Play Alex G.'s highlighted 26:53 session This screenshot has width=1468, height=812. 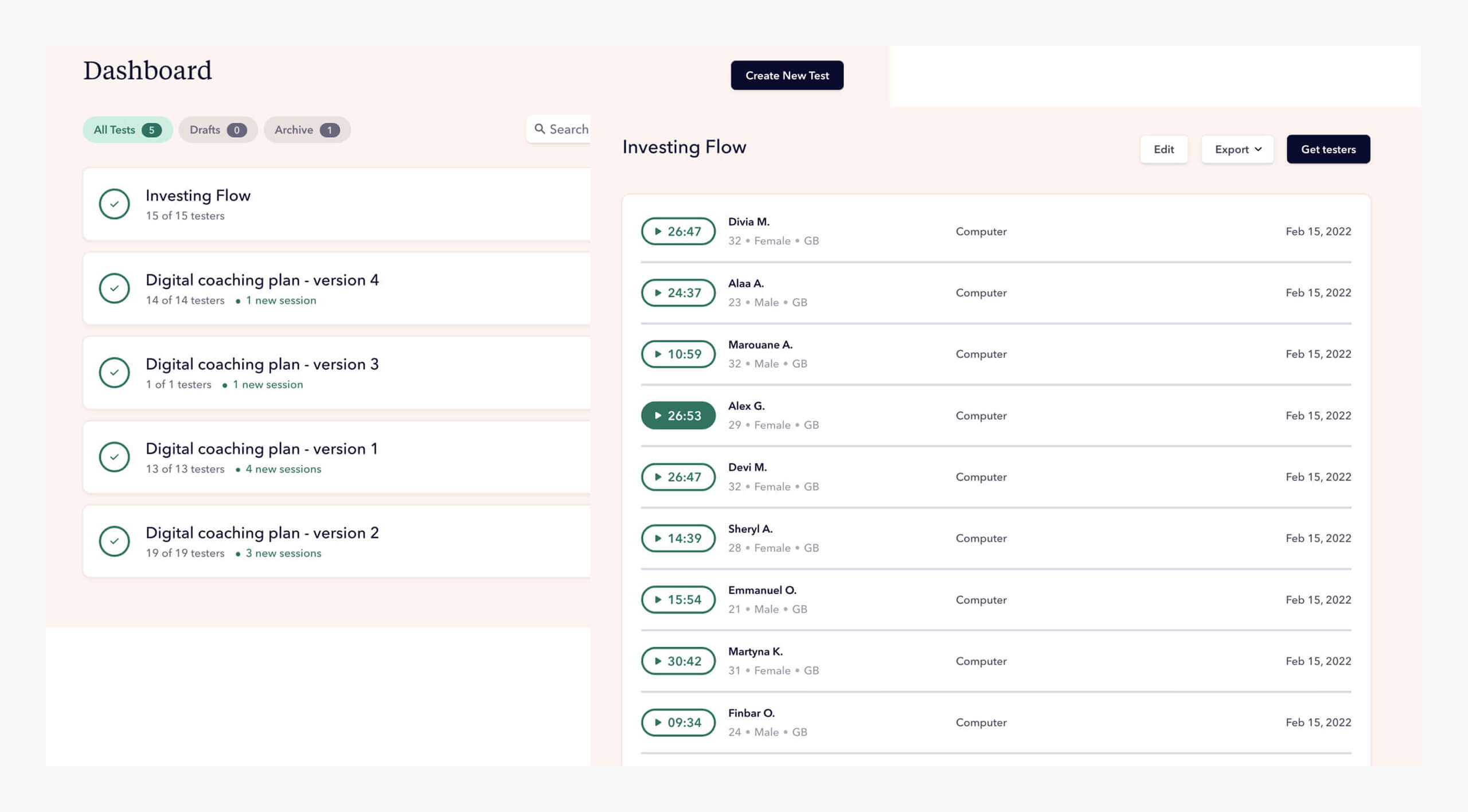[x=678, y=415]
